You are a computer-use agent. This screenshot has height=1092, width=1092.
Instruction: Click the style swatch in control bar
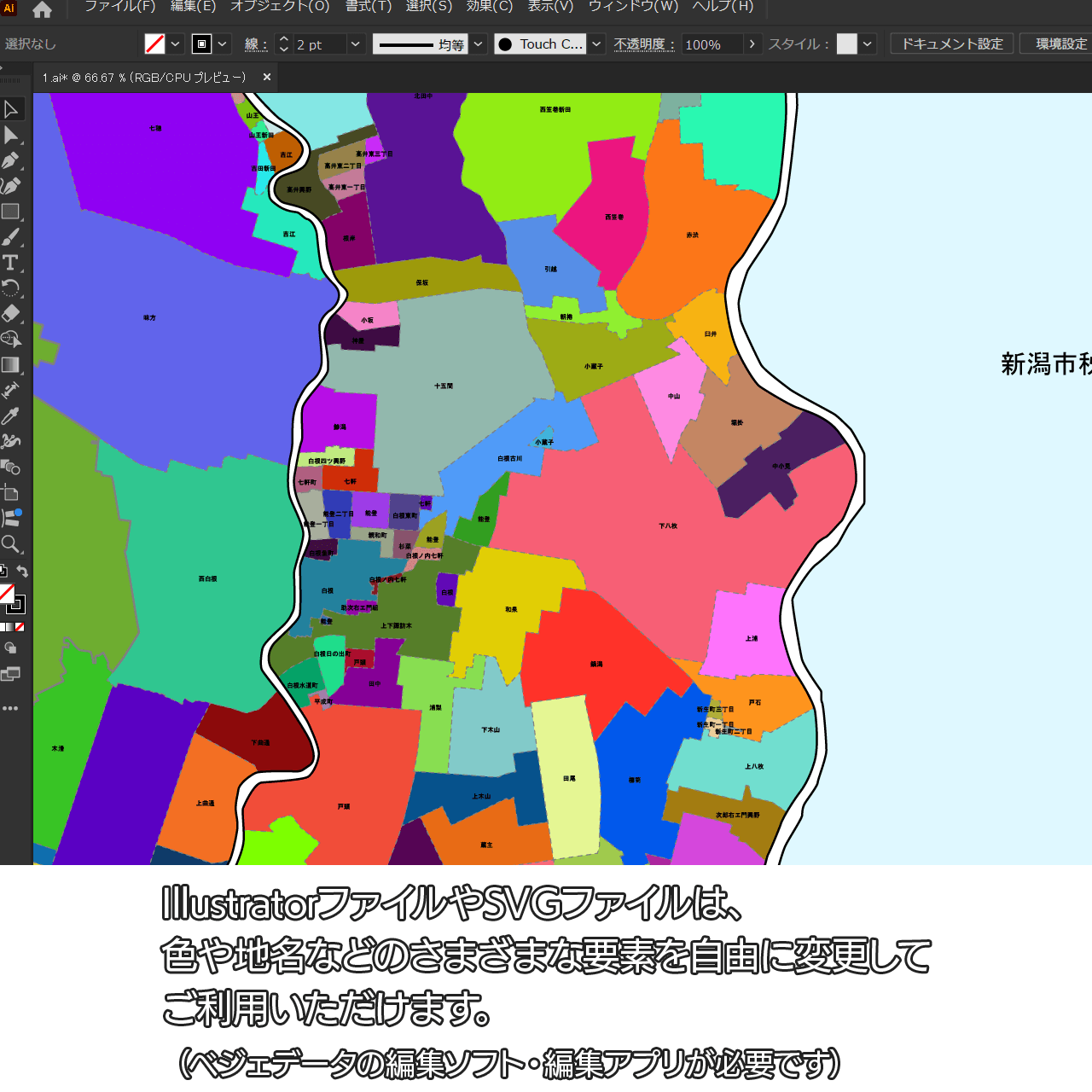coord(846,44)
